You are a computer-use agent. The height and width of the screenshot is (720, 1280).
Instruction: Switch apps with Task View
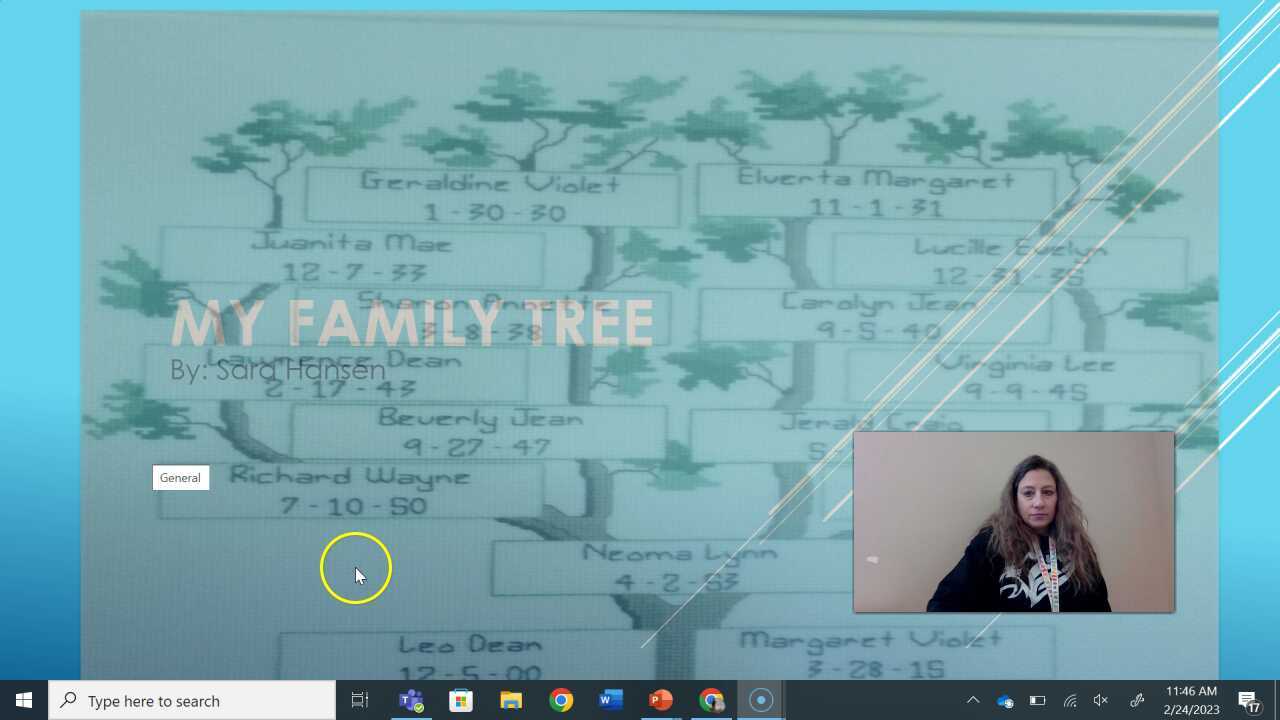359,700
